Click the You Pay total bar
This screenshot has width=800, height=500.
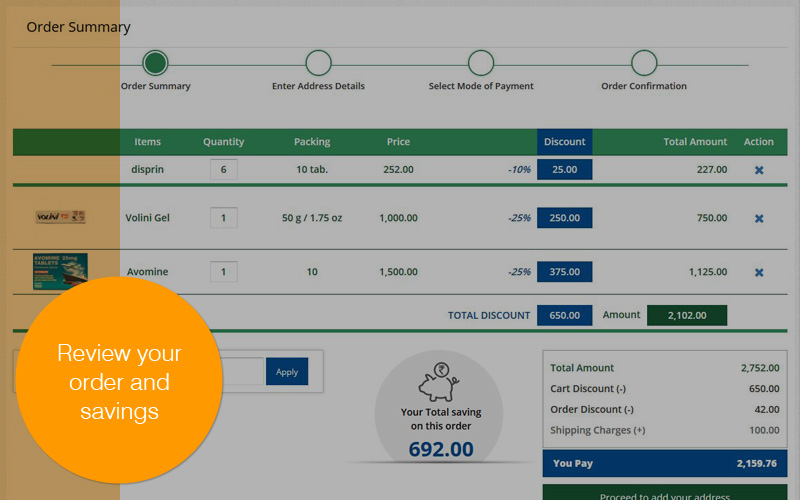(664, 464)
